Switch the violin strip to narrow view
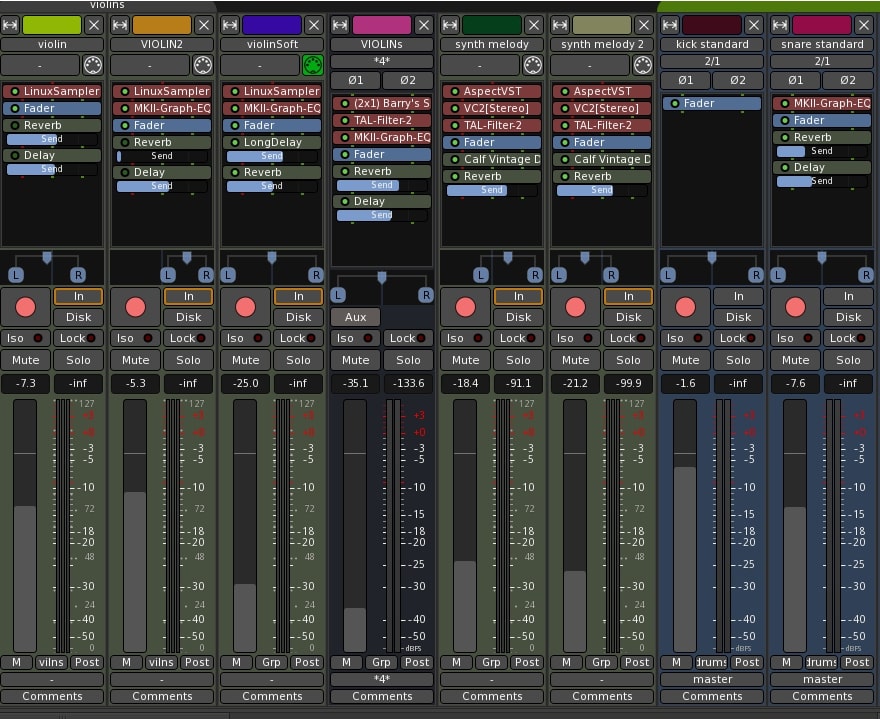 (x=12, y=24)
